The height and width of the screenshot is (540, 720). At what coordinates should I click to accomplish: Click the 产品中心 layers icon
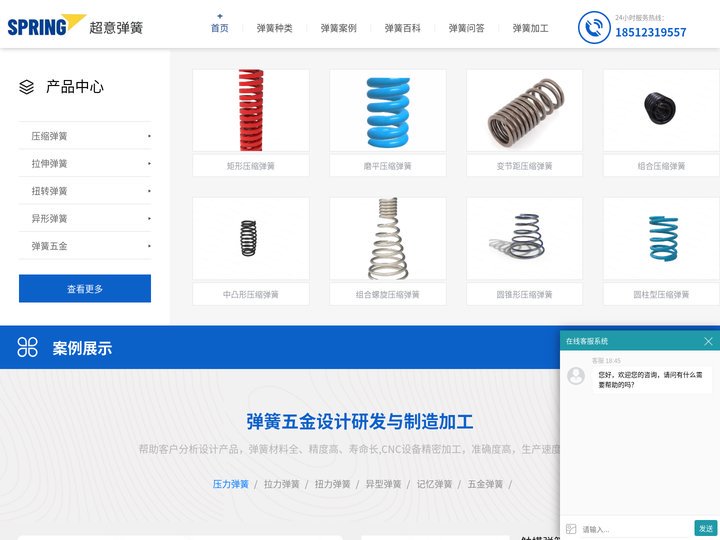[27, 87]
